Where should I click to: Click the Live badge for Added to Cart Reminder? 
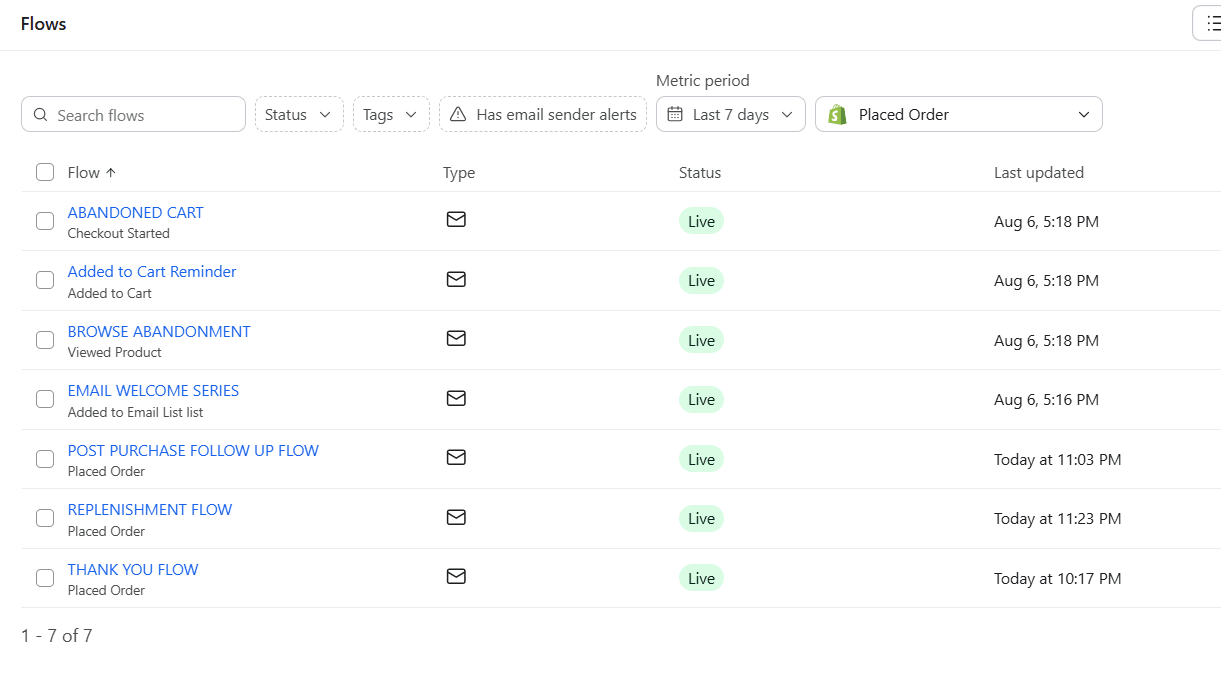tap(701, 281)
